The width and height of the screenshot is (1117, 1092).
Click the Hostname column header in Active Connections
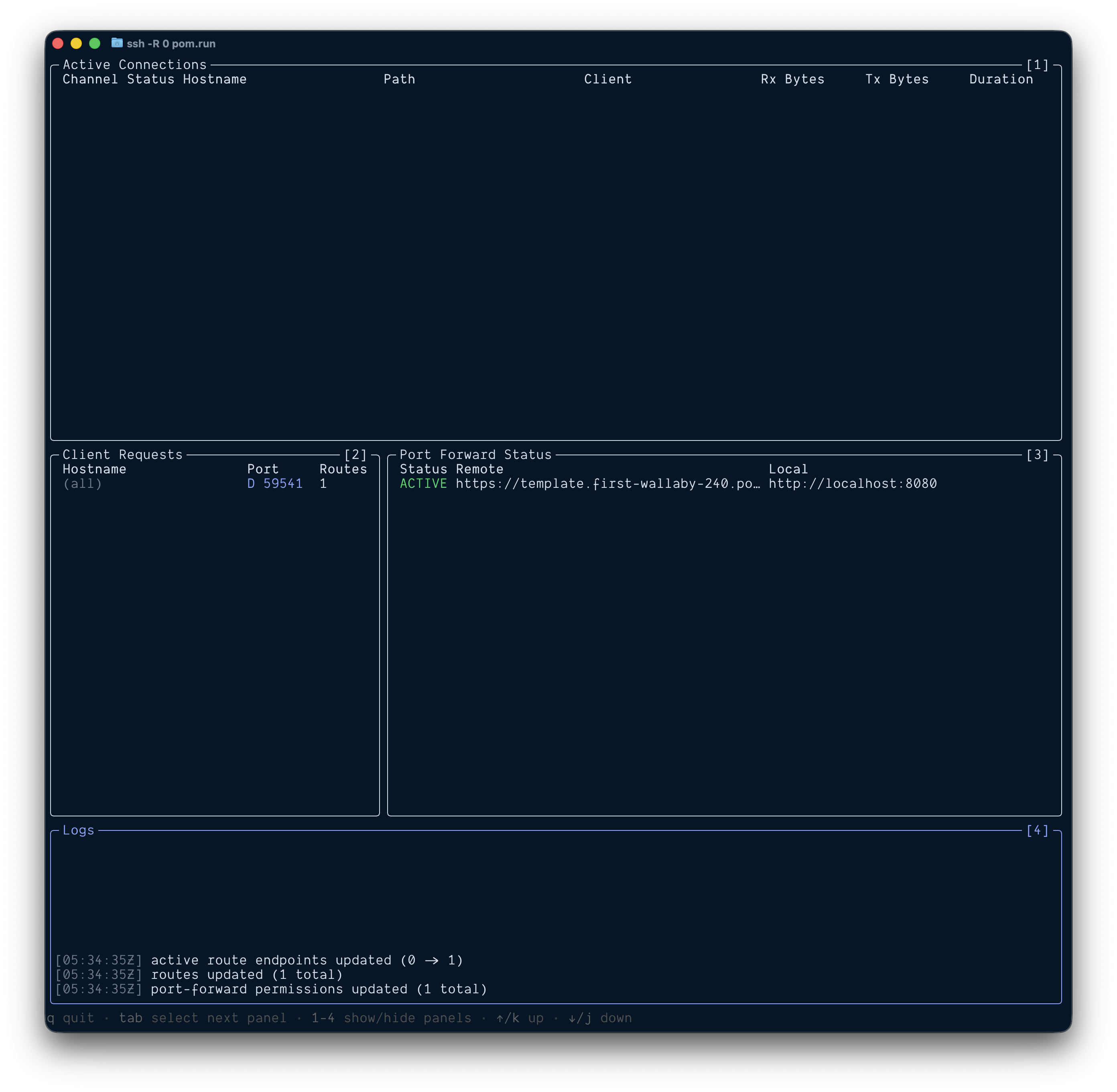tap(215, 79)
